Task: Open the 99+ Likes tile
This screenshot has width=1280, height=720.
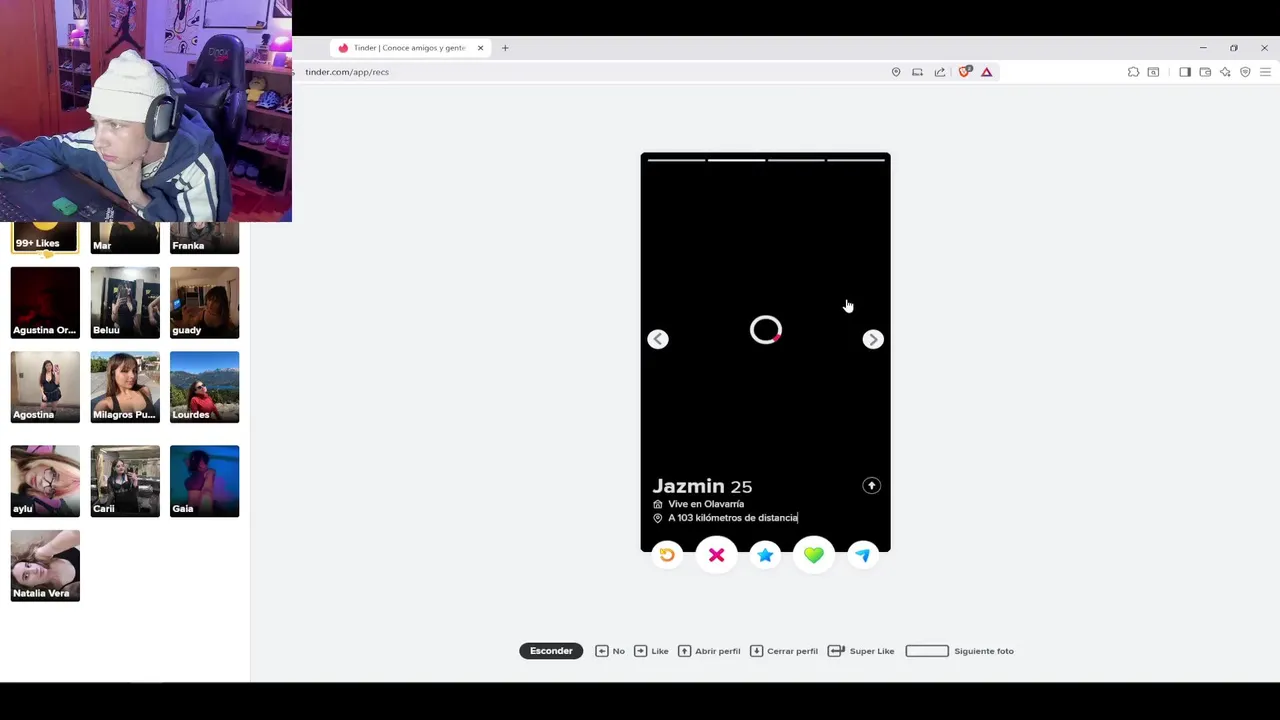Action: (x=45, y=237)
